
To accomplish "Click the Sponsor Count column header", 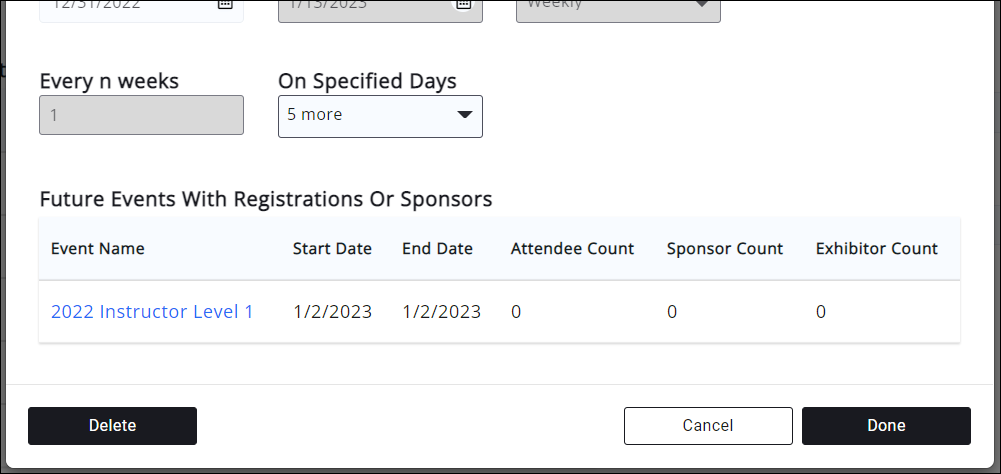I will click(725, 249).
